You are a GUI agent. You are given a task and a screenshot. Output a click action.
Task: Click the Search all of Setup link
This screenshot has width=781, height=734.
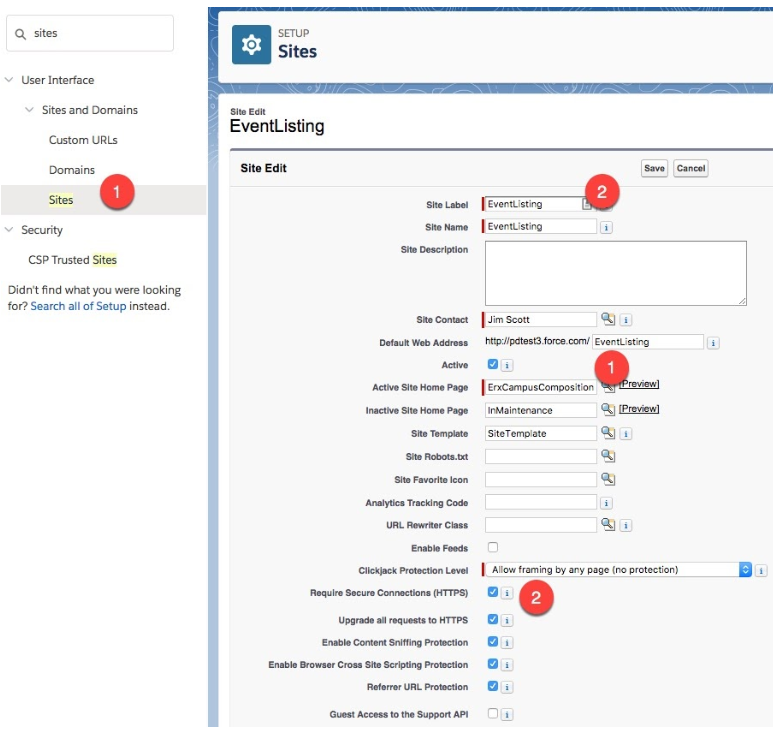(x=78, y=306)
